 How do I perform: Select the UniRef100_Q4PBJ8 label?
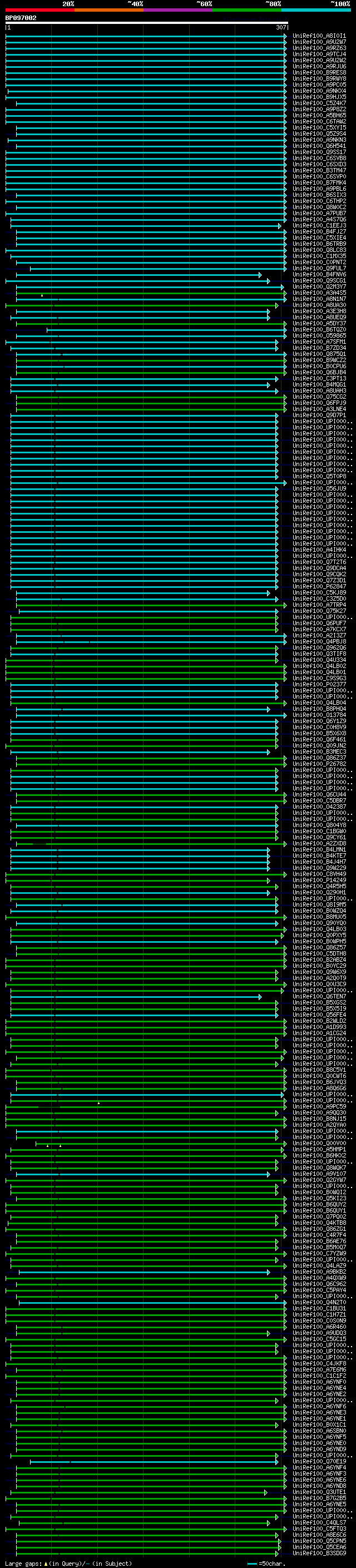pos(319,641)
